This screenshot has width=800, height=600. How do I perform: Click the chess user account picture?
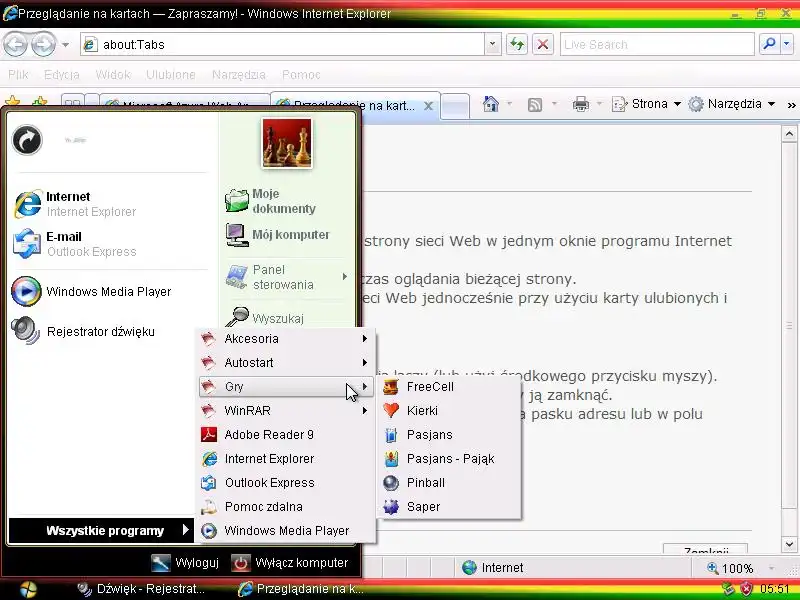(287, 143)
